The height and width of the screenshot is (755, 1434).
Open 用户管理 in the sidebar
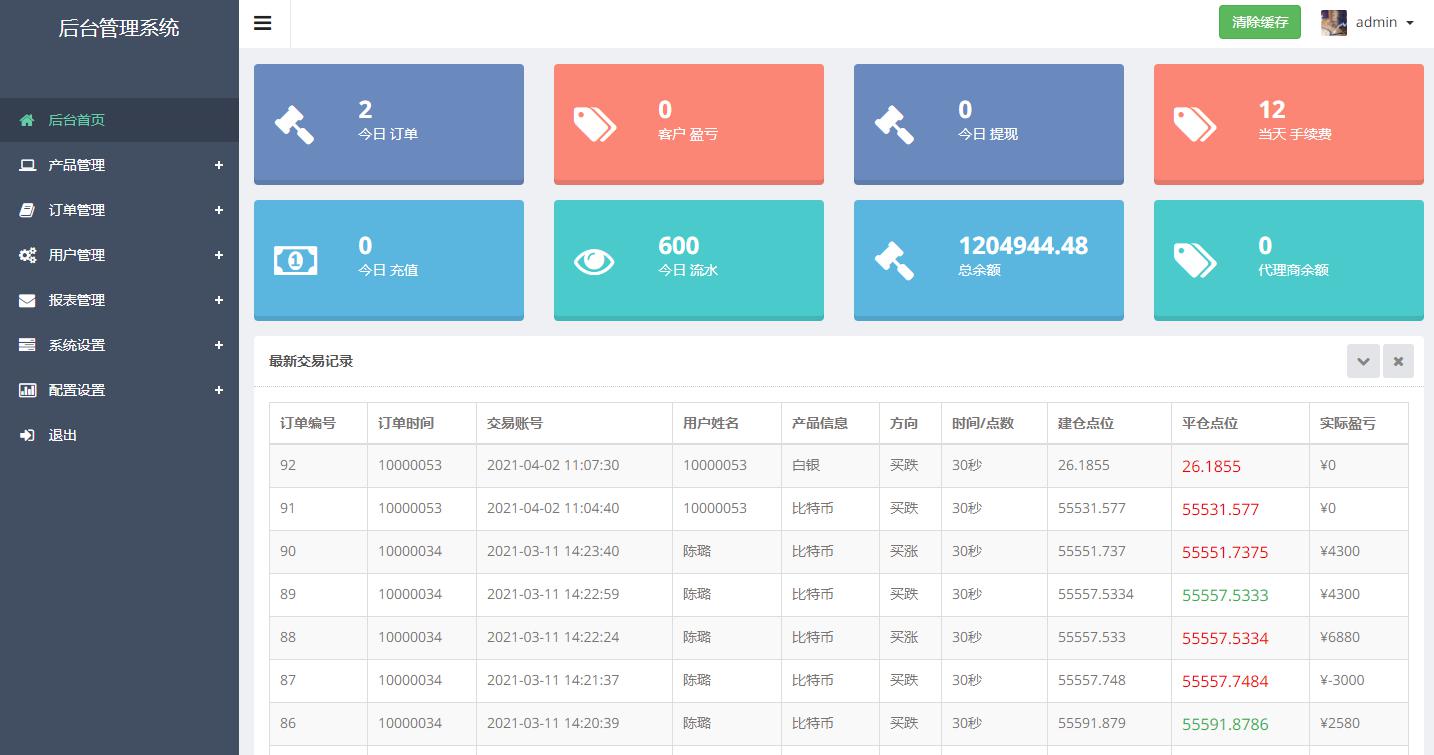pos(77,255)
